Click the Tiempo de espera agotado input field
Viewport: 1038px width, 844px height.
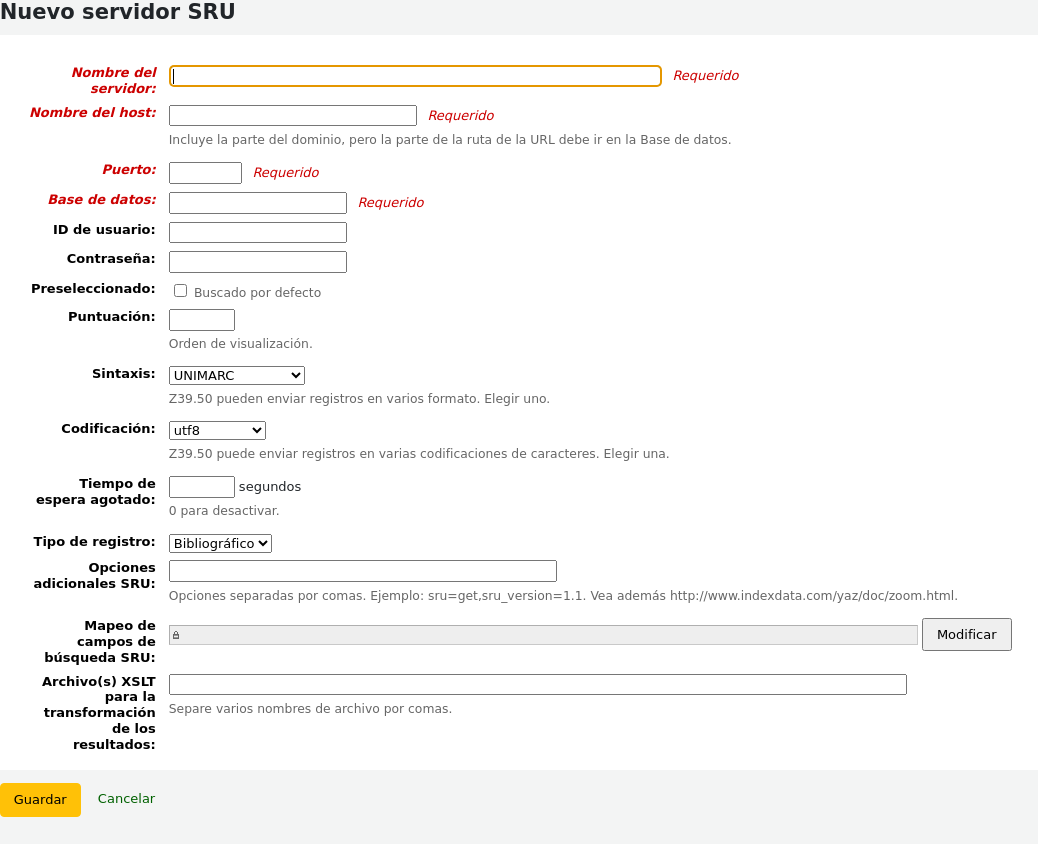tap(201, 486)
